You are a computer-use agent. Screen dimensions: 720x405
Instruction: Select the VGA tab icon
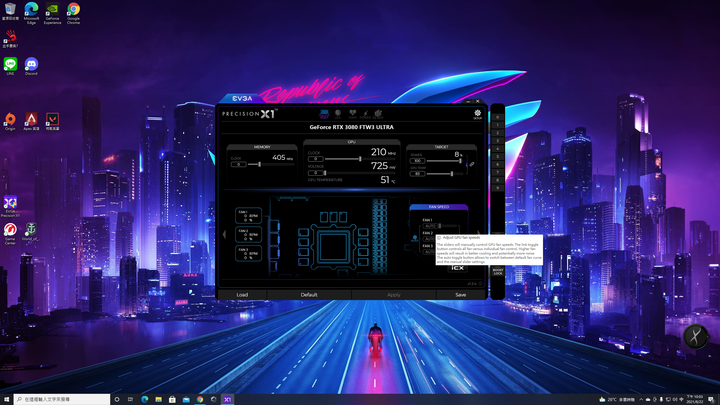click(324, 113)
